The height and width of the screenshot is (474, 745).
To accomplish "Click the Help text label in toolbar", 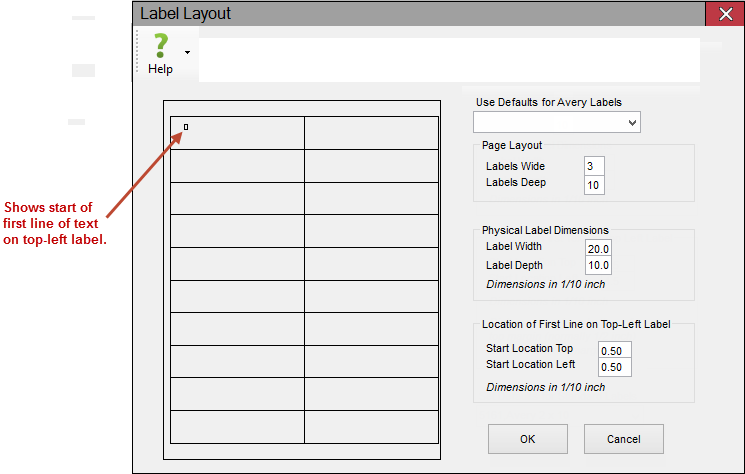I will (x=160, y=69).
